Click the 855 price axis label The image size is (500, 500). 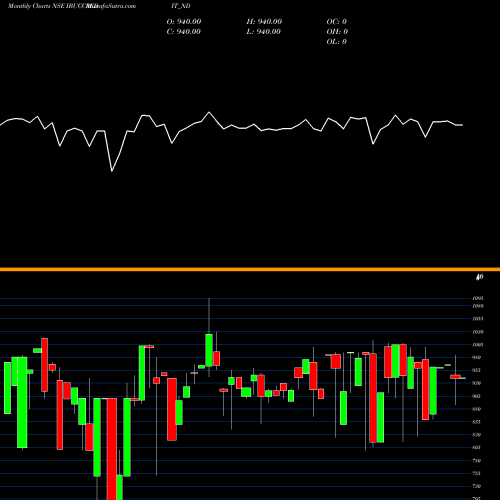pyautogui.click(x=477, y=422)
